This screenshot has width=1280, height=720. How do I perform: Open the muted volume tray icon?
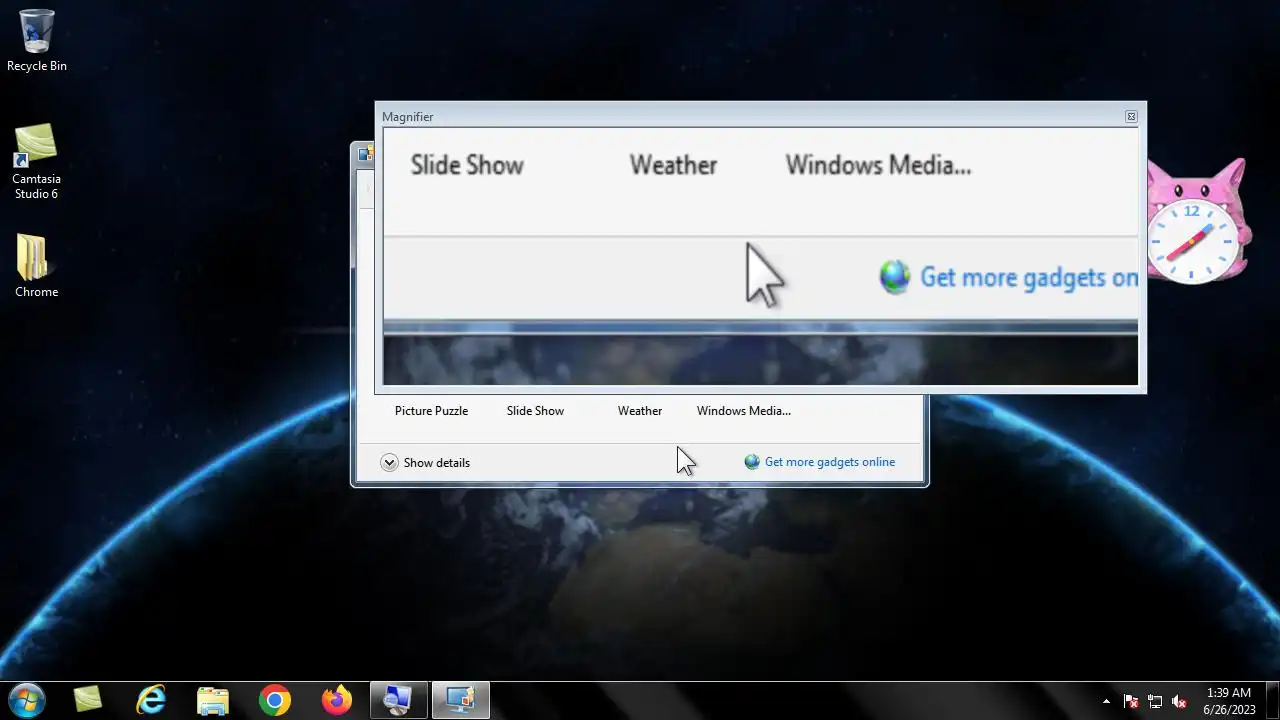pyautogui.click(x=1179, y=701)
